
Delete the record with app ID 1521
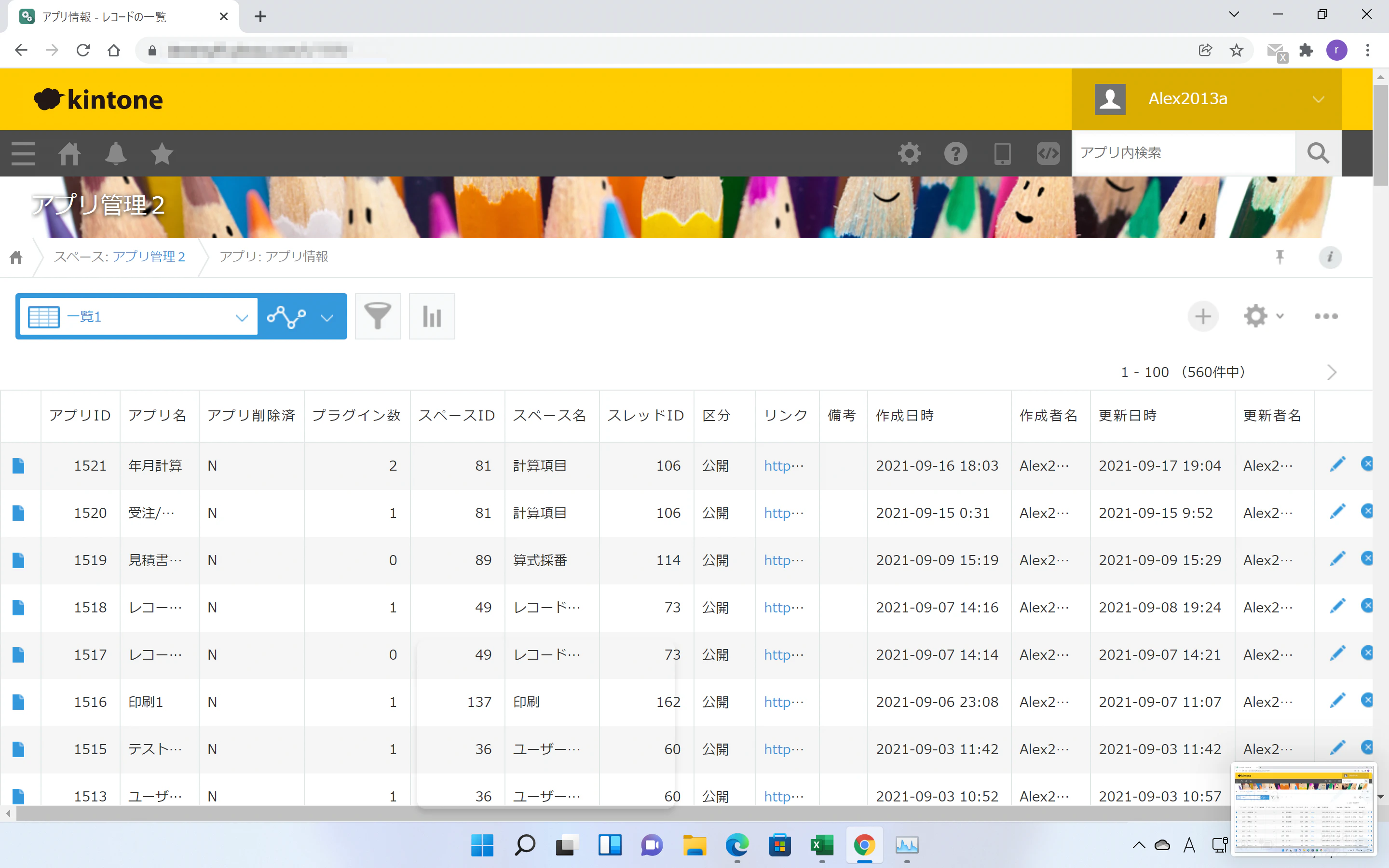(1367, 464)
